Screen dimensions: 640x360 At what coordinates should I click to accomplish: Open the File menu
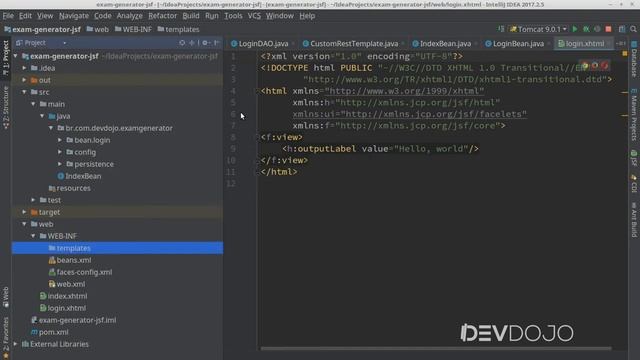[8, 16]
